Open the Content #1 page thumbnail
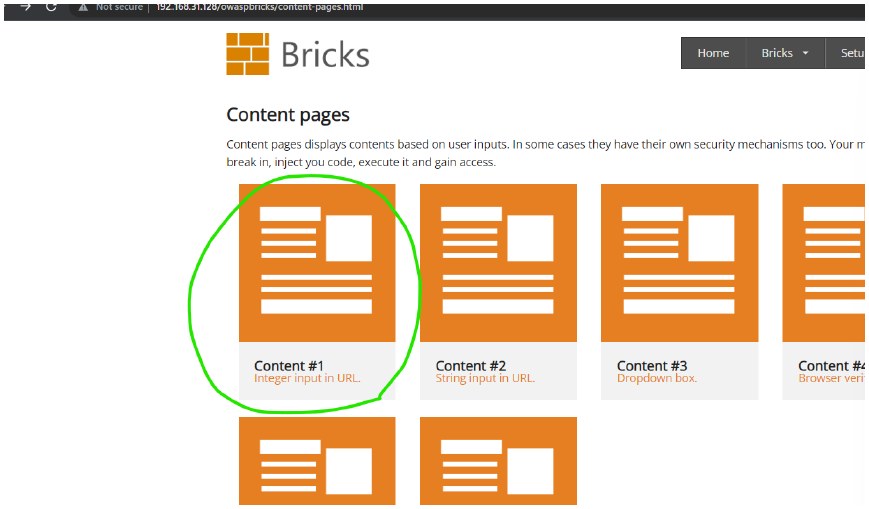Image resolution: width=869 pixels, height=509 pixels. click(x=317, y=263)
